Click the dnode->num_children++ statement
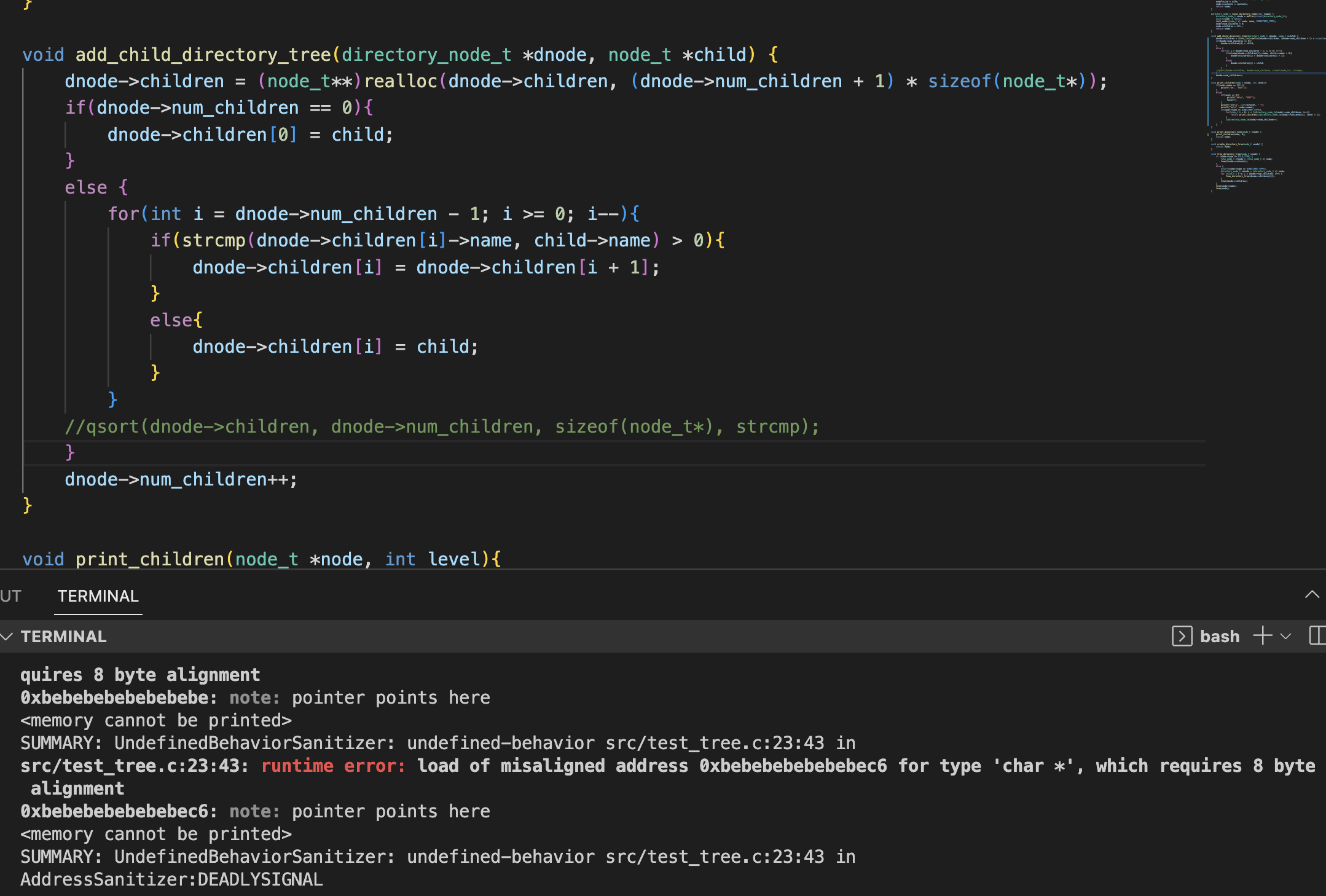The height and width of the screenshot is (896, 1326). click(x=181, y=479)
